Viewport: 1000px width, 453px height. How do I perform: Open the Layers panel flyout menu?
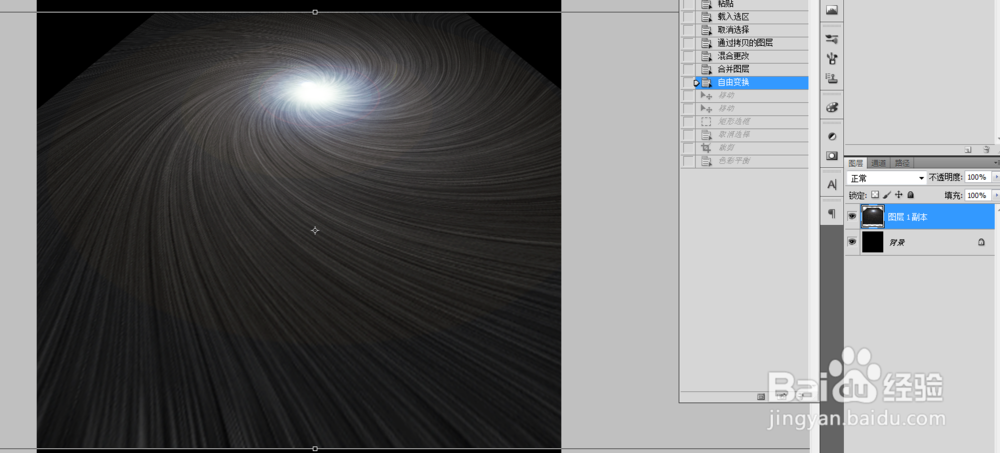click(x=997, y=163)
